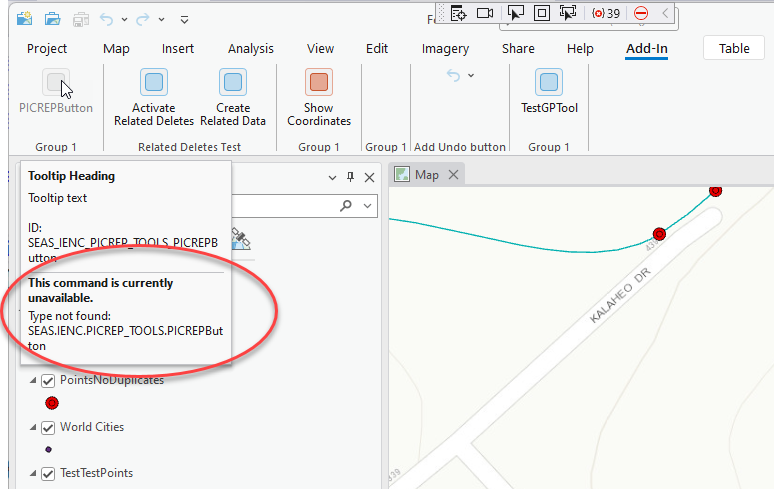Click the Show Coordinates tool
This screenshot has height=489, width=774.
(x=319, y=98)
